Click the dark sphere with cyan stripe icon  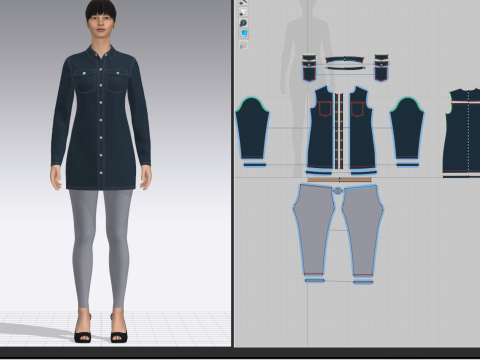click(x=243, y=23)
